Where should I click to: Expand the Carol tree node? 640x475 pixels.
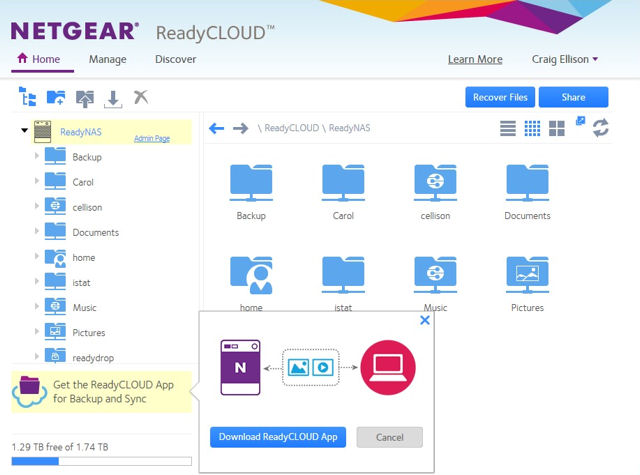(36, 181)
